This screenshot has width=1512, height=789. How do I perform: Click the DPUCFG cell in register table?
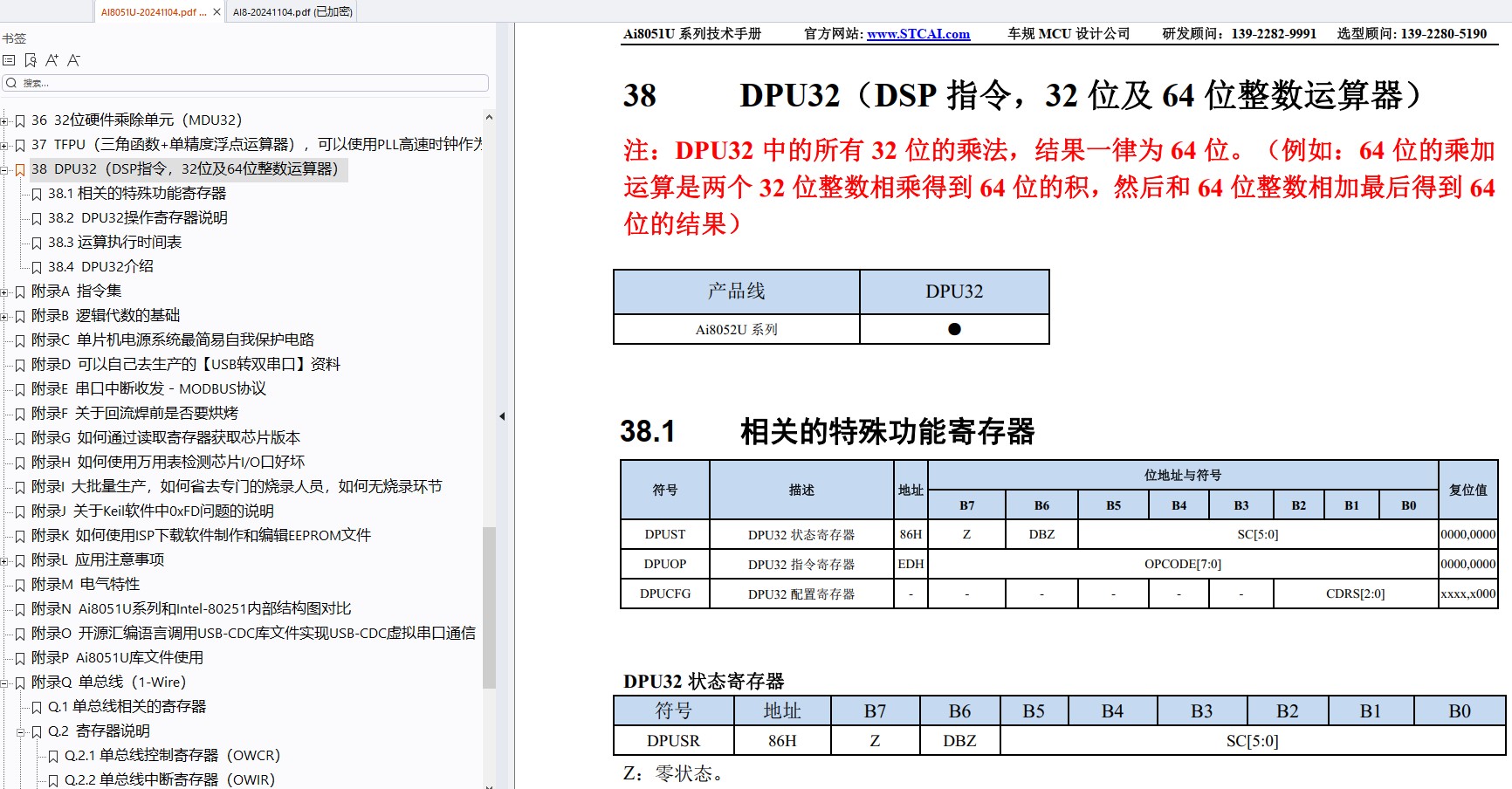coord(665,593)
